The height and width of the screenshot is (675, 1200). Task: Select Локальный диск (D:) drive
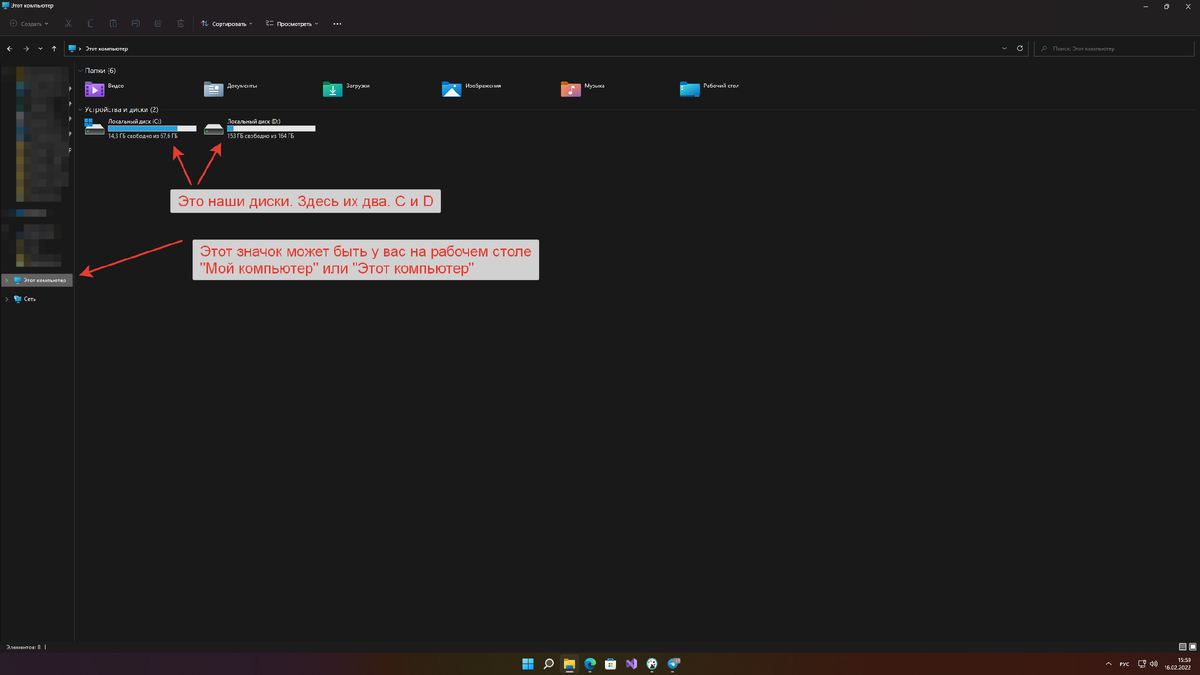pos(259,128)
